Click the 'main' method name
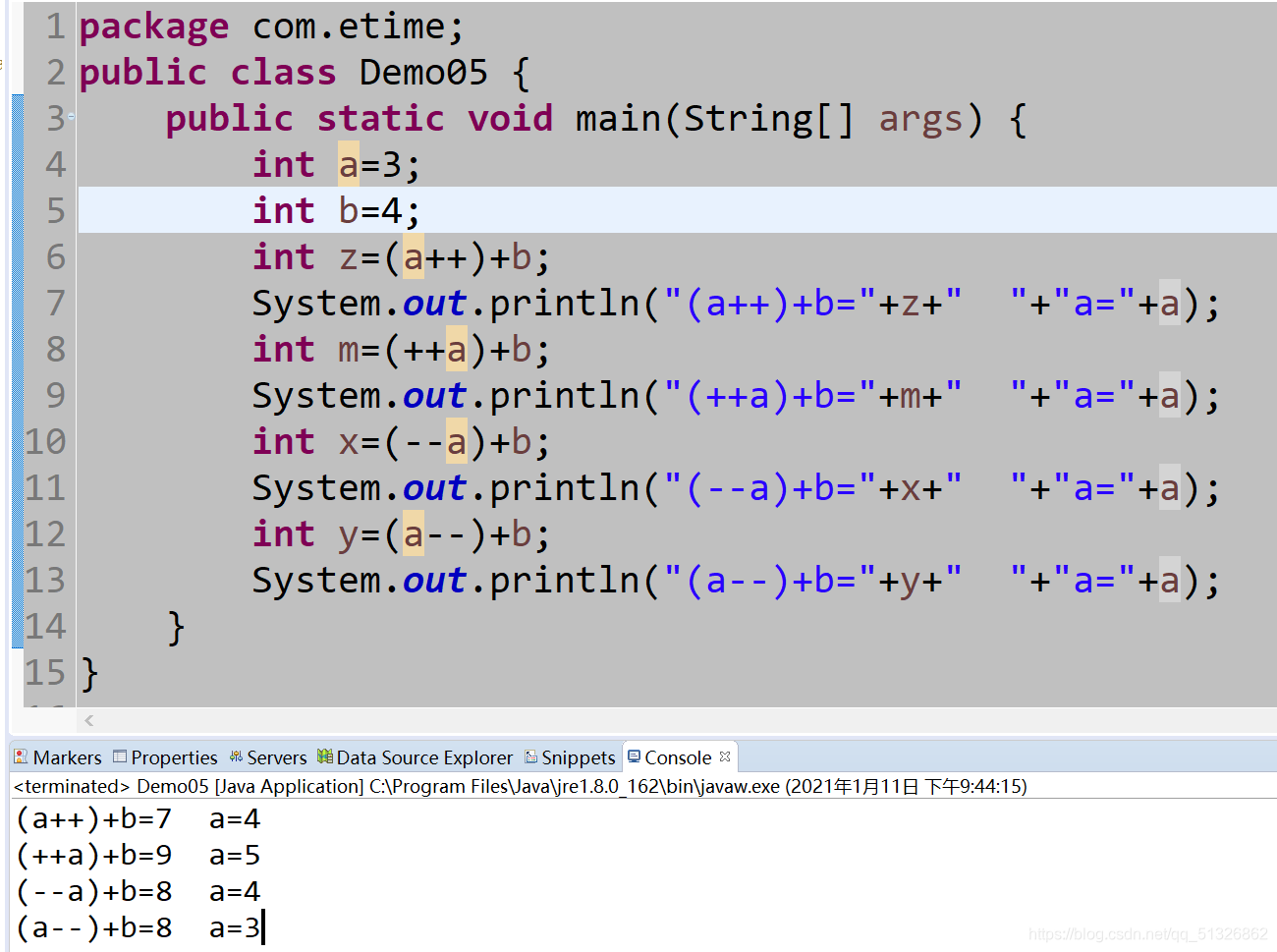This screenshot has height=952, width=1277. [618, 119]
